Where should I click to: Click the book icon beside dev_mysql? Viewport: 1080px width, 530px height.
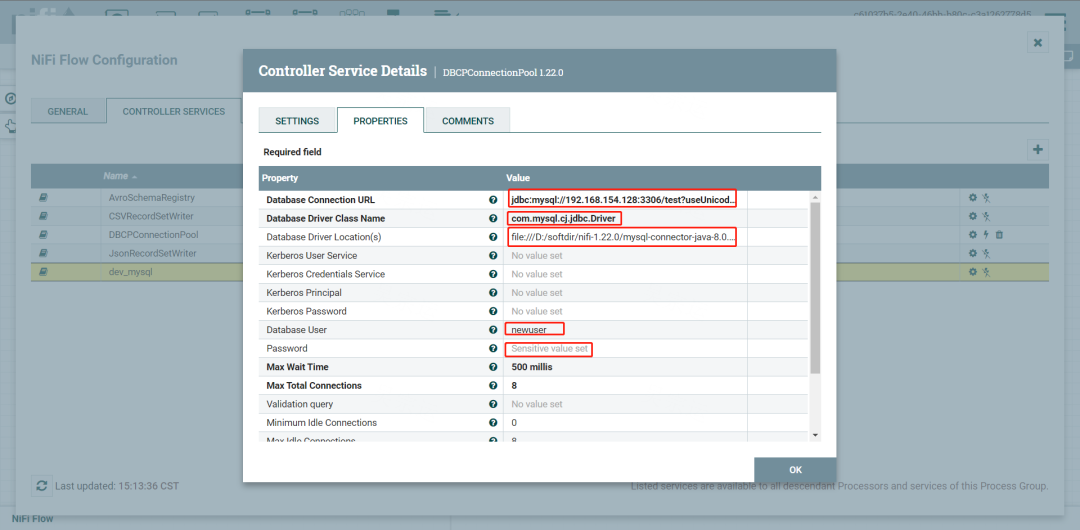point(43,272)
